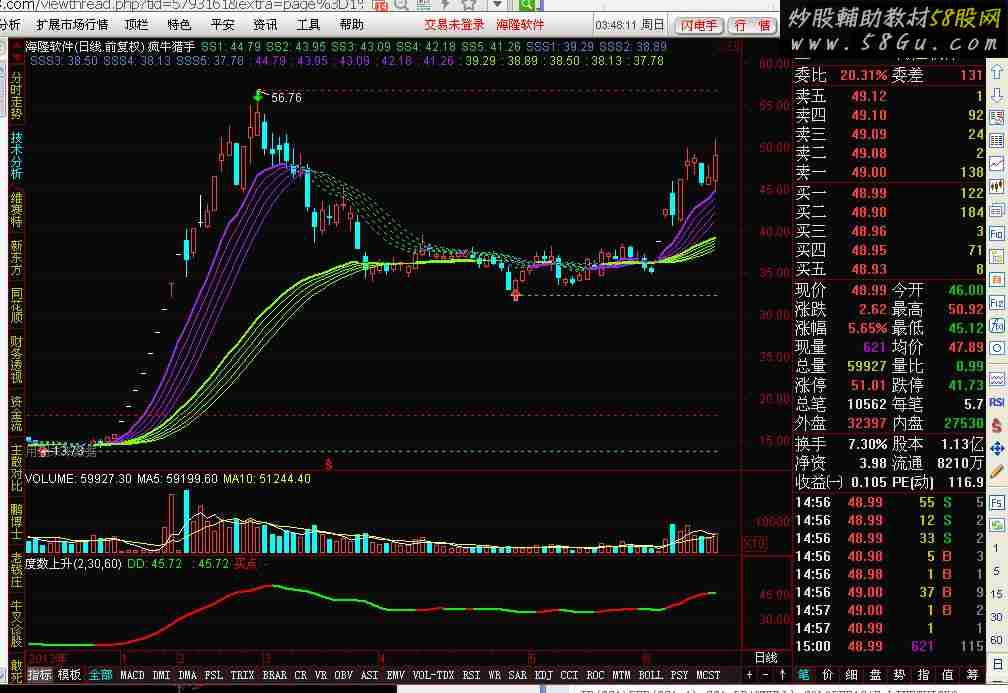Switch to the 值 tab in quote panel
Screen dimensions: 1008x693
947,675
